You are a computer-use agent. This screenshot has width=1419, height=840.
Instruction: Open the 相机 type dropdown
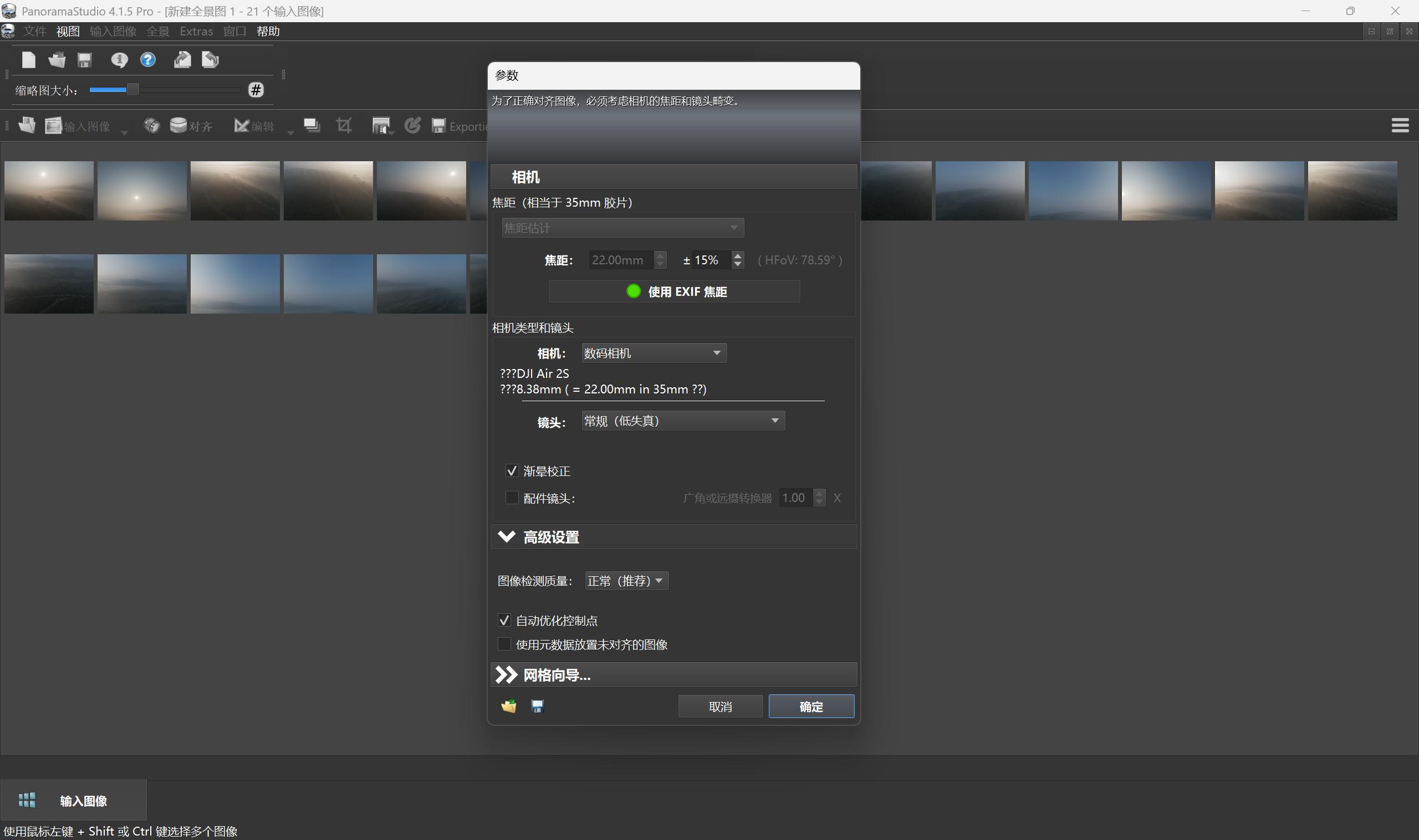point(654,353)
